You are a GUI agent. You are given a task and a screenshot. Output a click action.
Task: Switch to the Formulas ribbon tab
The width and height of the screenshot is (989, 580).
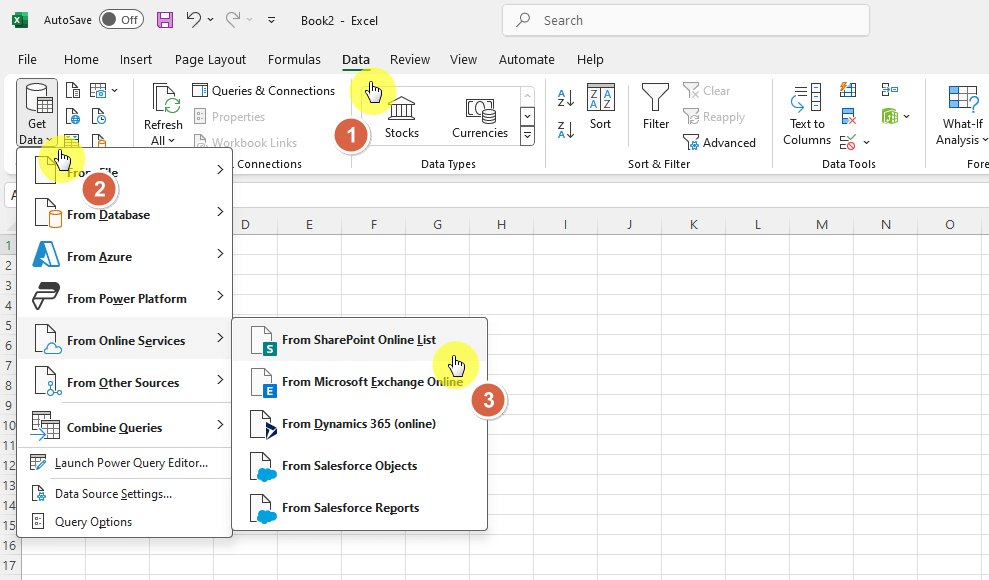pyautogui.click(x=294, y=59)
